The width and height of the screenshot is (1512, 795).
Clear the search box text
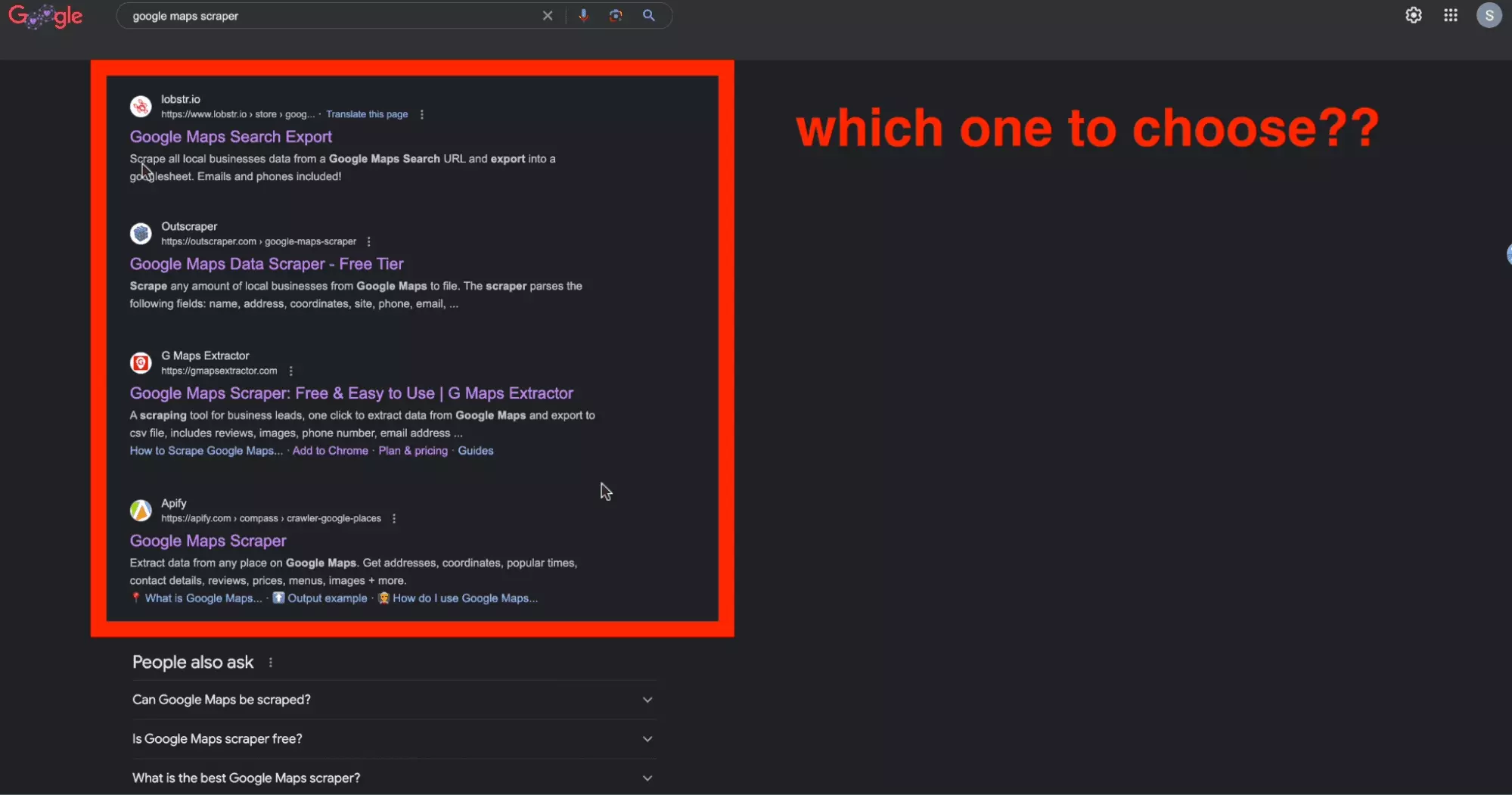pos(548,16)
